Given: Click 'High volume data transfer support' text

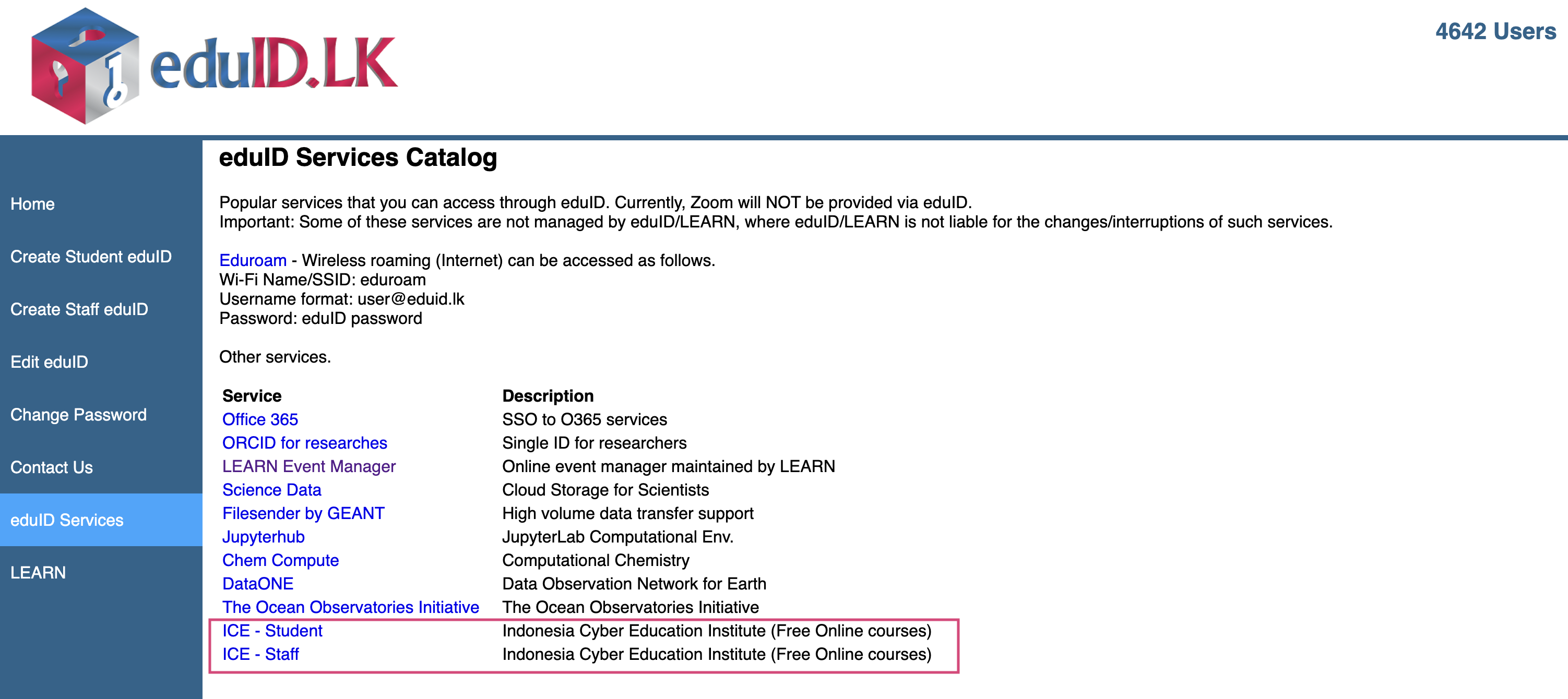Looking at the screenshot, I should coord(627,513).
